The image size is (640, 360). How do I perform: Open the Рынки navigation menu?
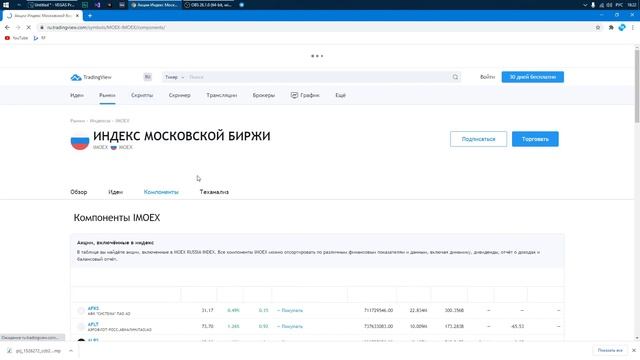107,95
